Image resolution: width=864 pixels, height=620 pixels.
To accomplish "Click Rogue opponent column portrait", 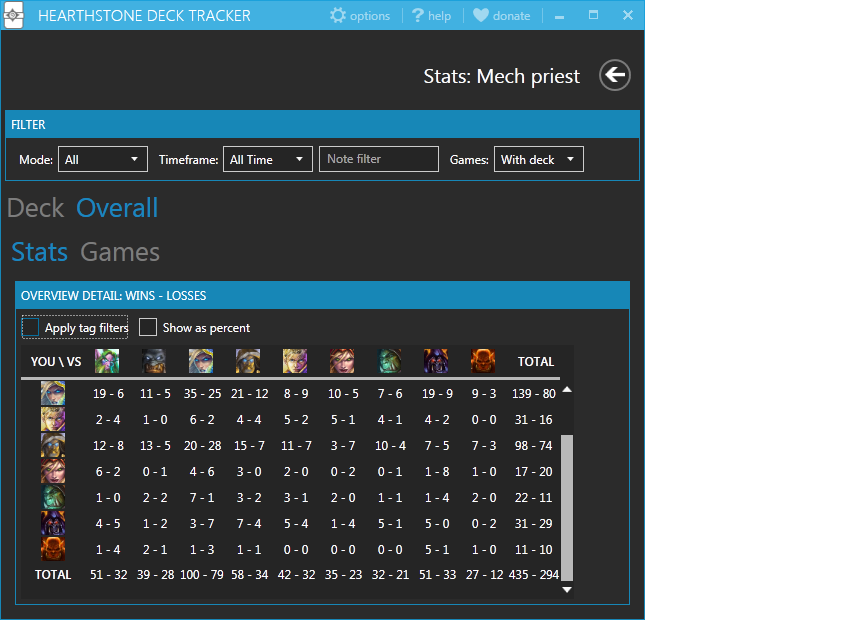I will 342,361.
